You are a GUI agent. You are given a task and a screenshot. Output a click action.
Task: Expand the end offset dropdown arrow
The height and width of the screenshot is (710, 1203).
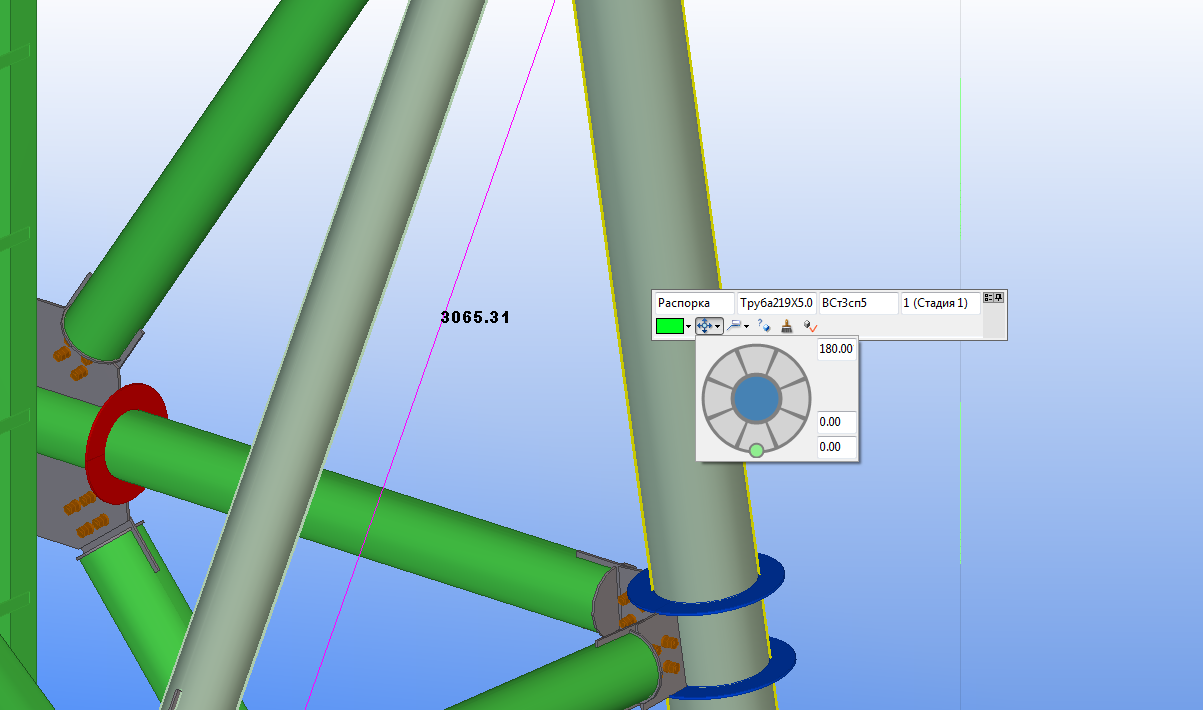click(746, 327)
